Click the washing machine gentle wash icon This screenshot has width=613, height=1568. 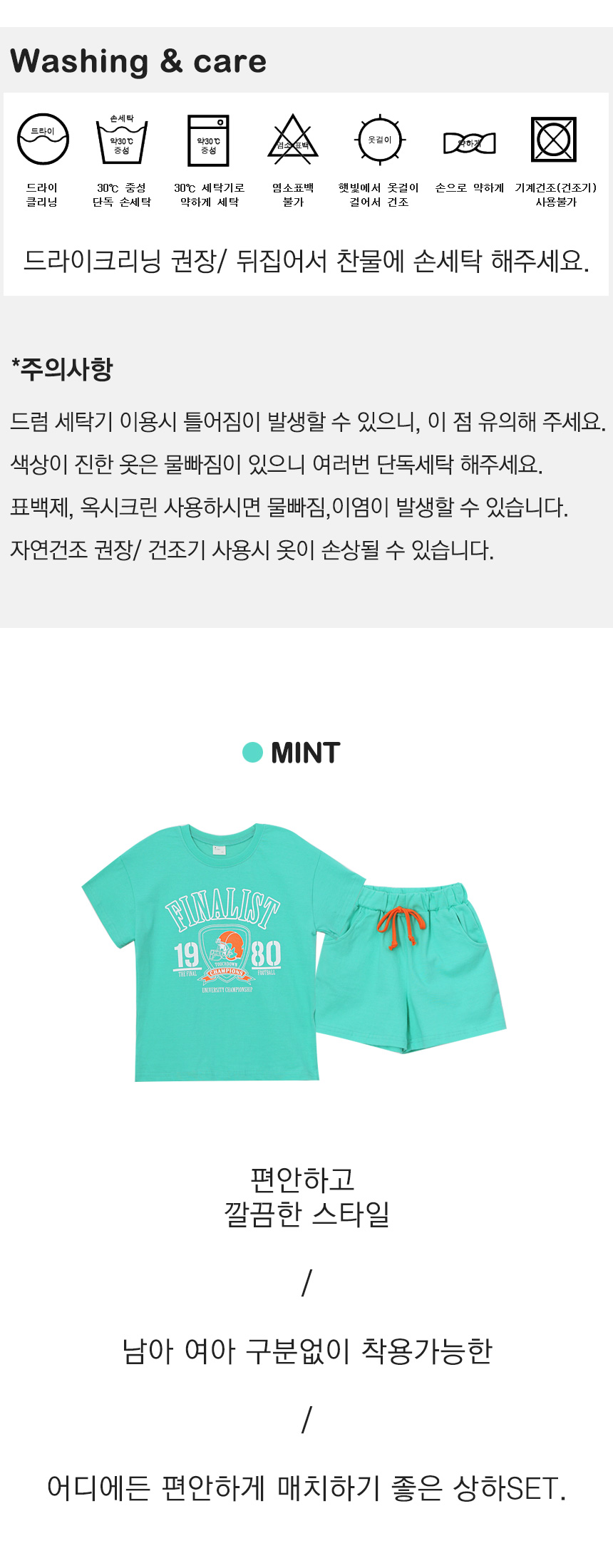pyautogui.click(x=208, y=140)
